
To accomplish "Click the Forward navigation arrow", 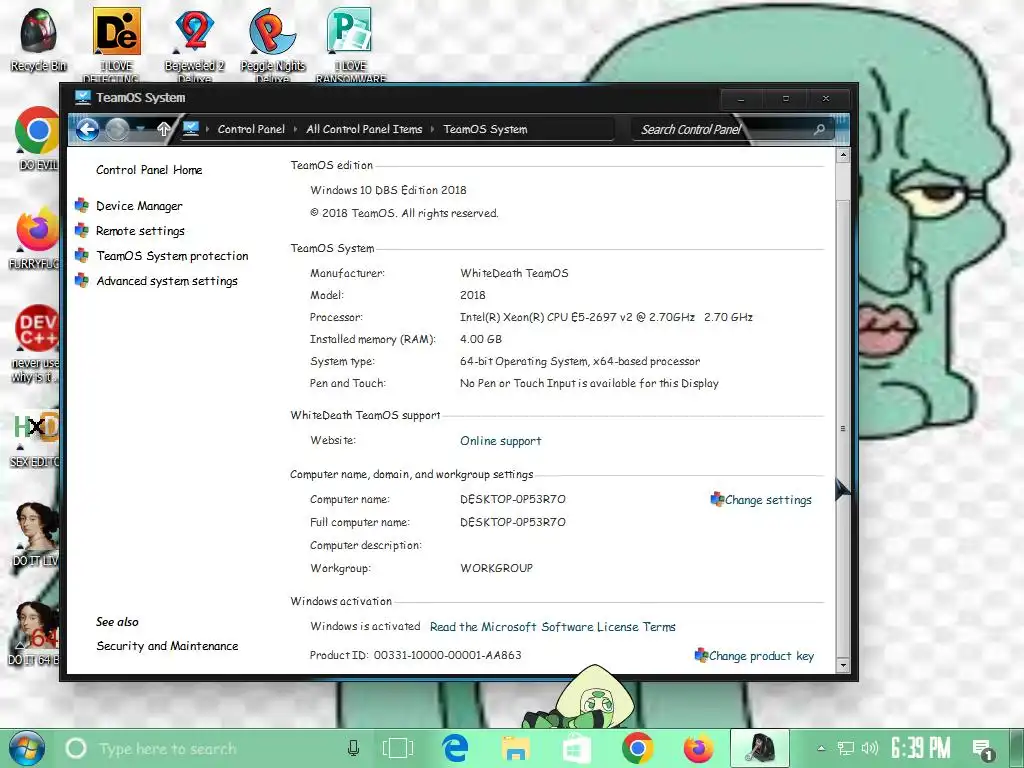I will point(117,129).
